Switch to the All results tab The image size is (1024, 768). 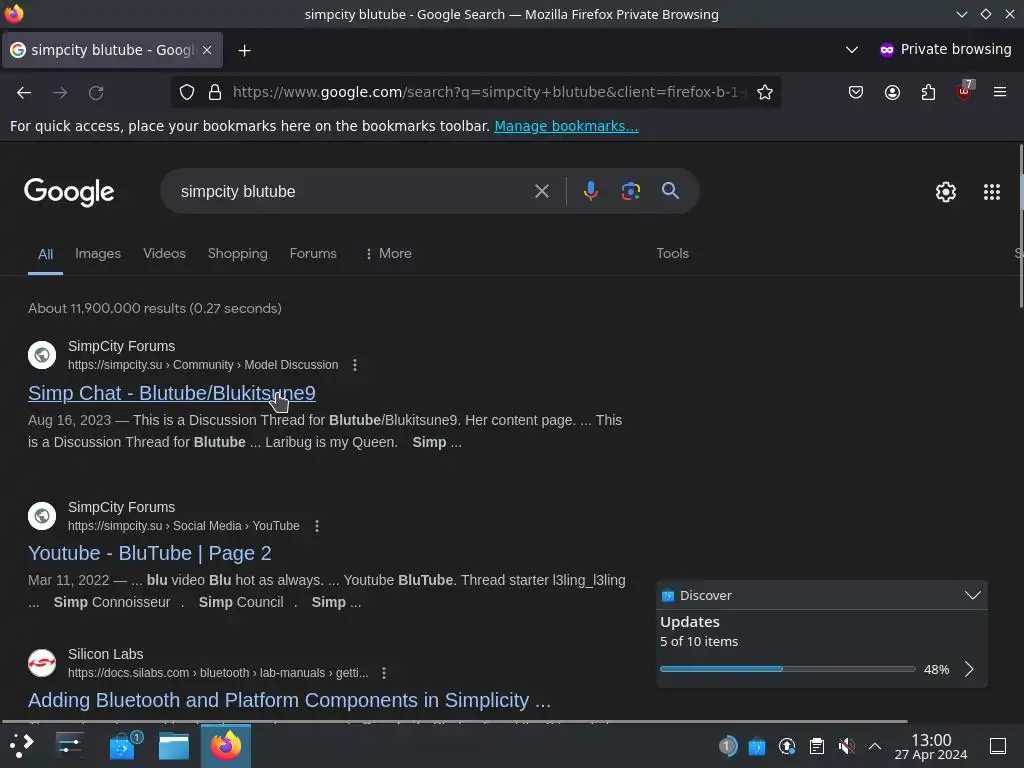(x=45, y=254)
